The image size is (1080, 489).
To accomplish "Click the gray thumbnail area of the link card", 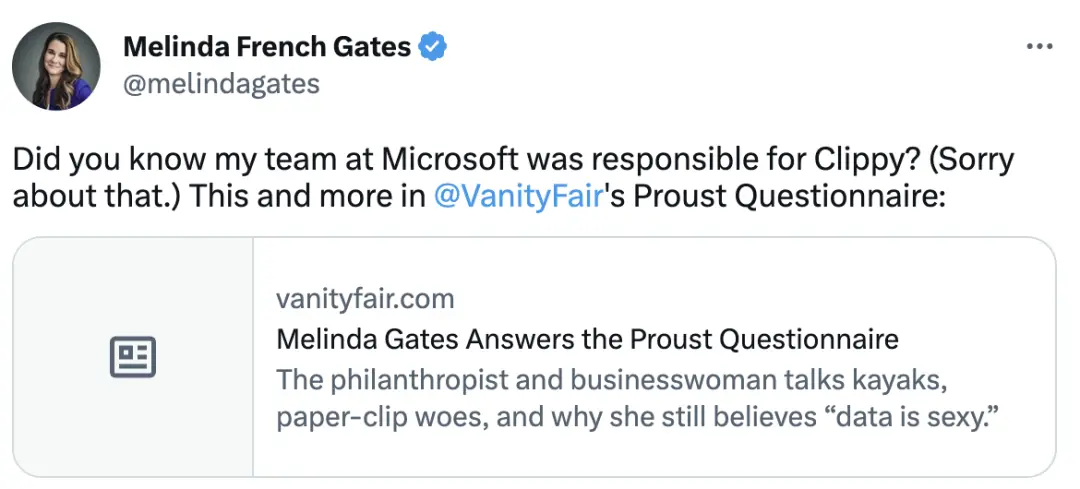I will tap(133, 357).
